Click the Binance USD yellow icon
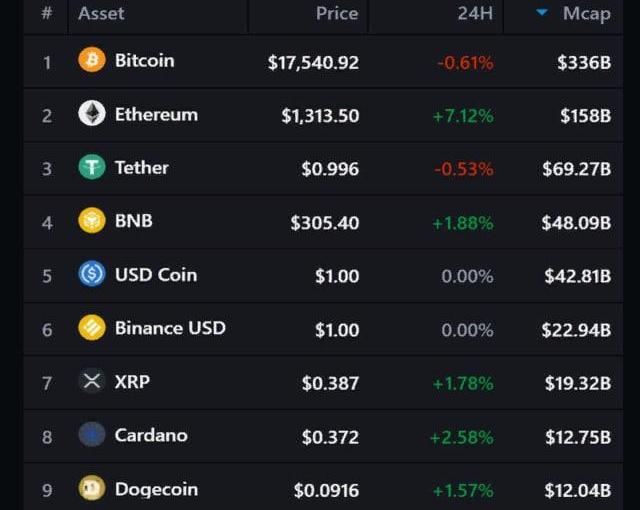 click(x=92, y=327)
